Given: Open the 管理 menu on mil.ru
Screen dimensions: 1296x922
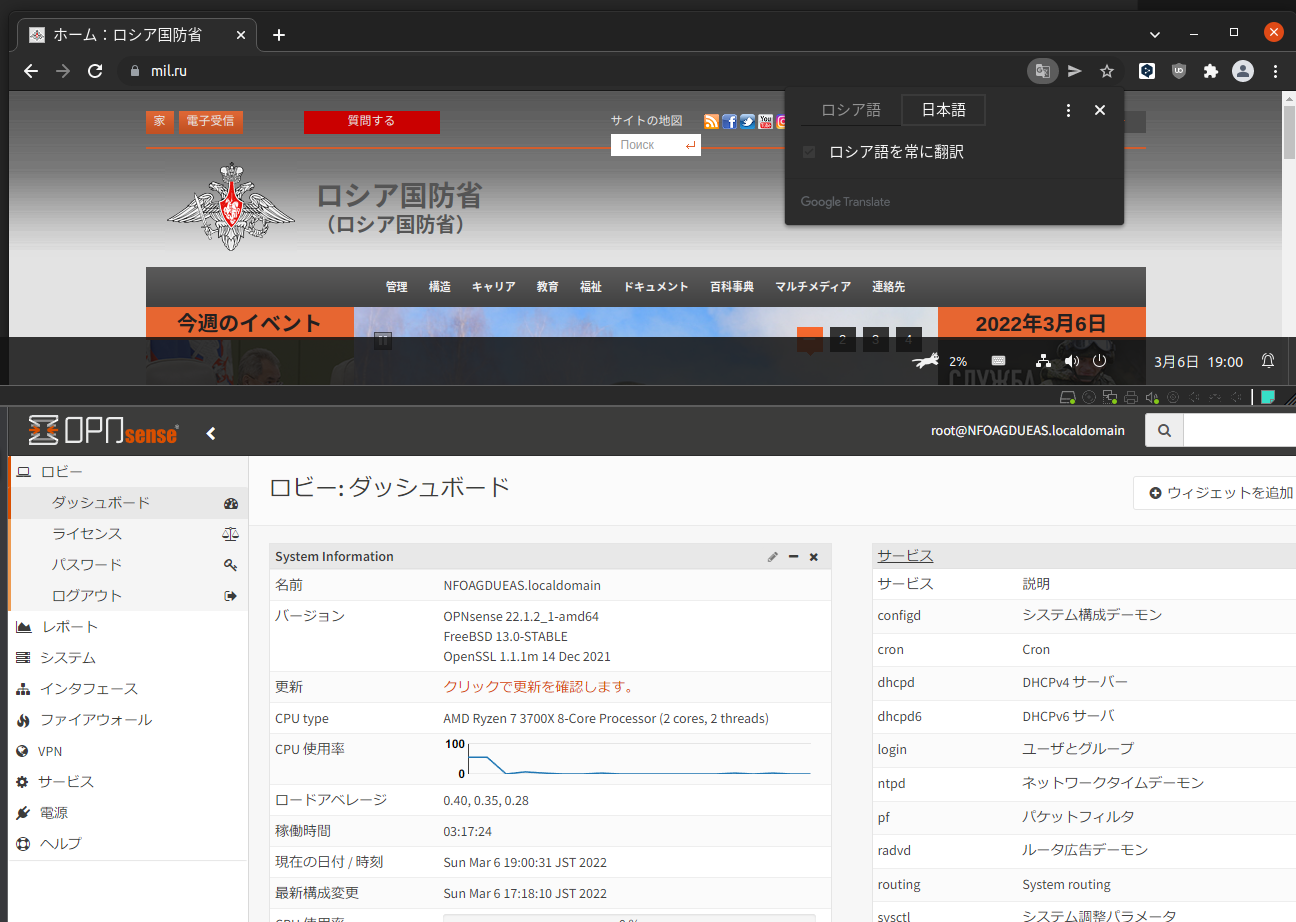Looking at the screenshot, I should [x=396, y=287].
